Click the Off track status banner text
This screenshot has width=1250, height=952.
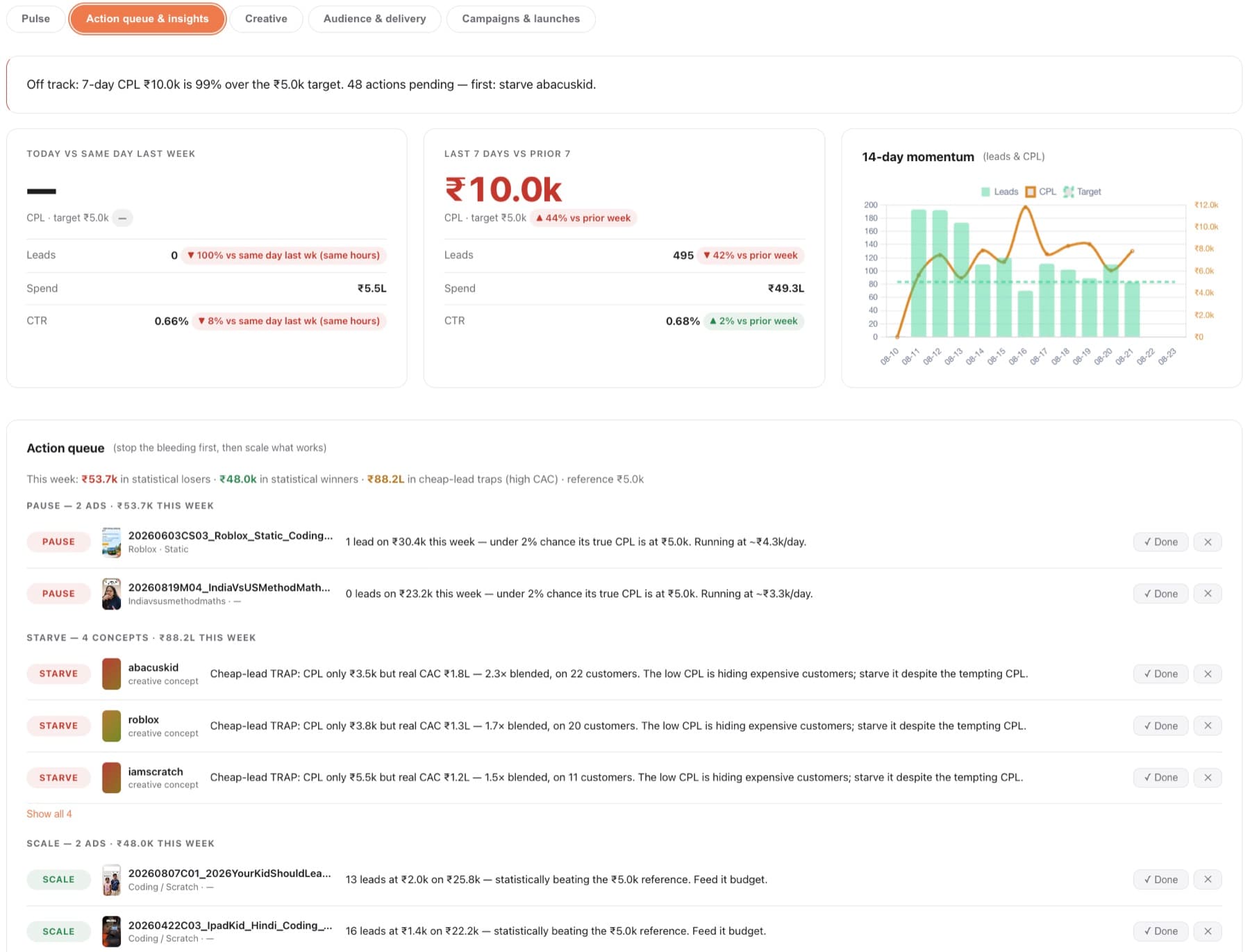click(311, 85)
